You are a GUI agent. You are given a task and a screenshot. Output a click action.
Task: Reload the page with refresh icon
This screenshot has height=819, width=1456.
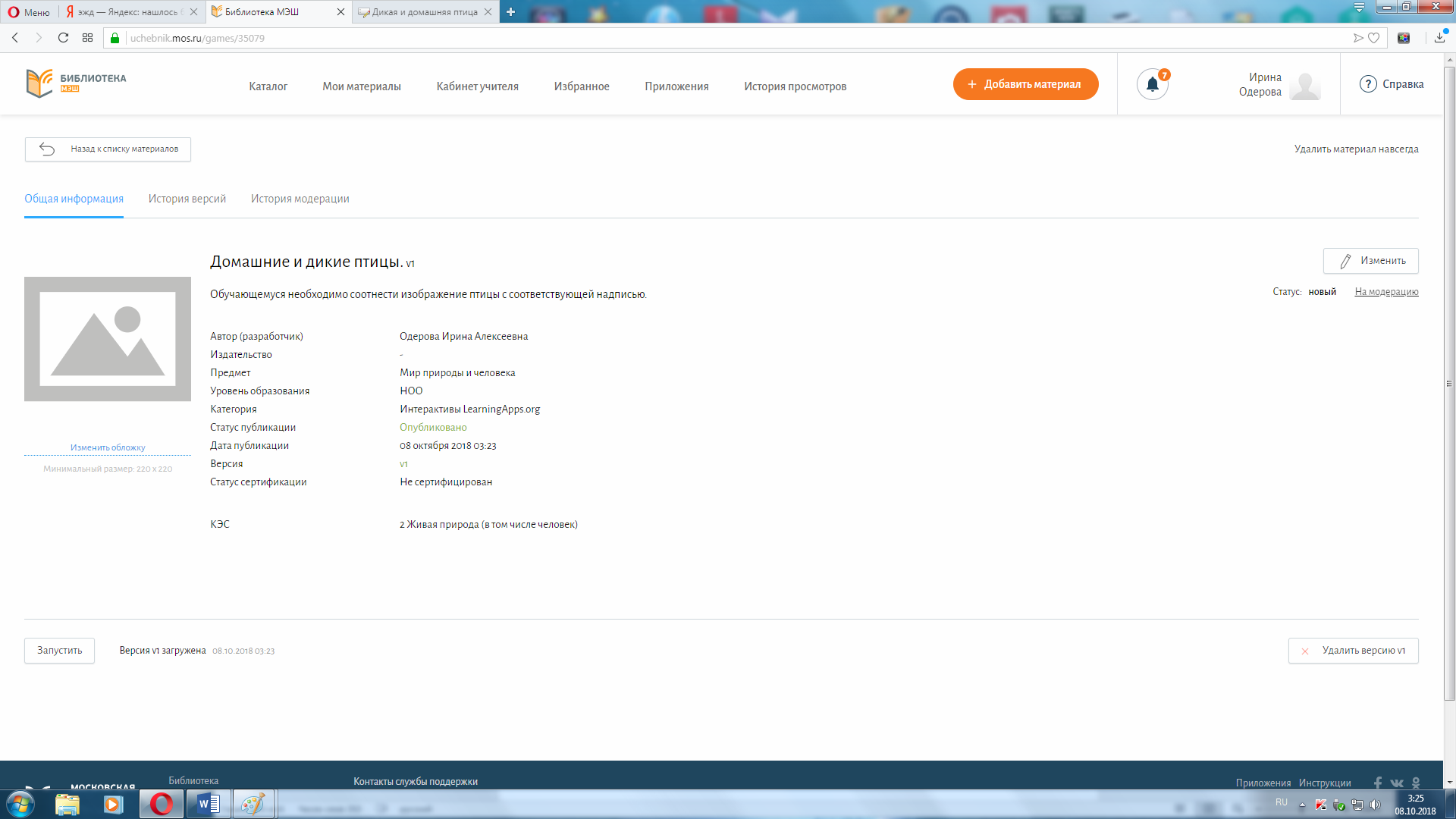click(64, 38)
